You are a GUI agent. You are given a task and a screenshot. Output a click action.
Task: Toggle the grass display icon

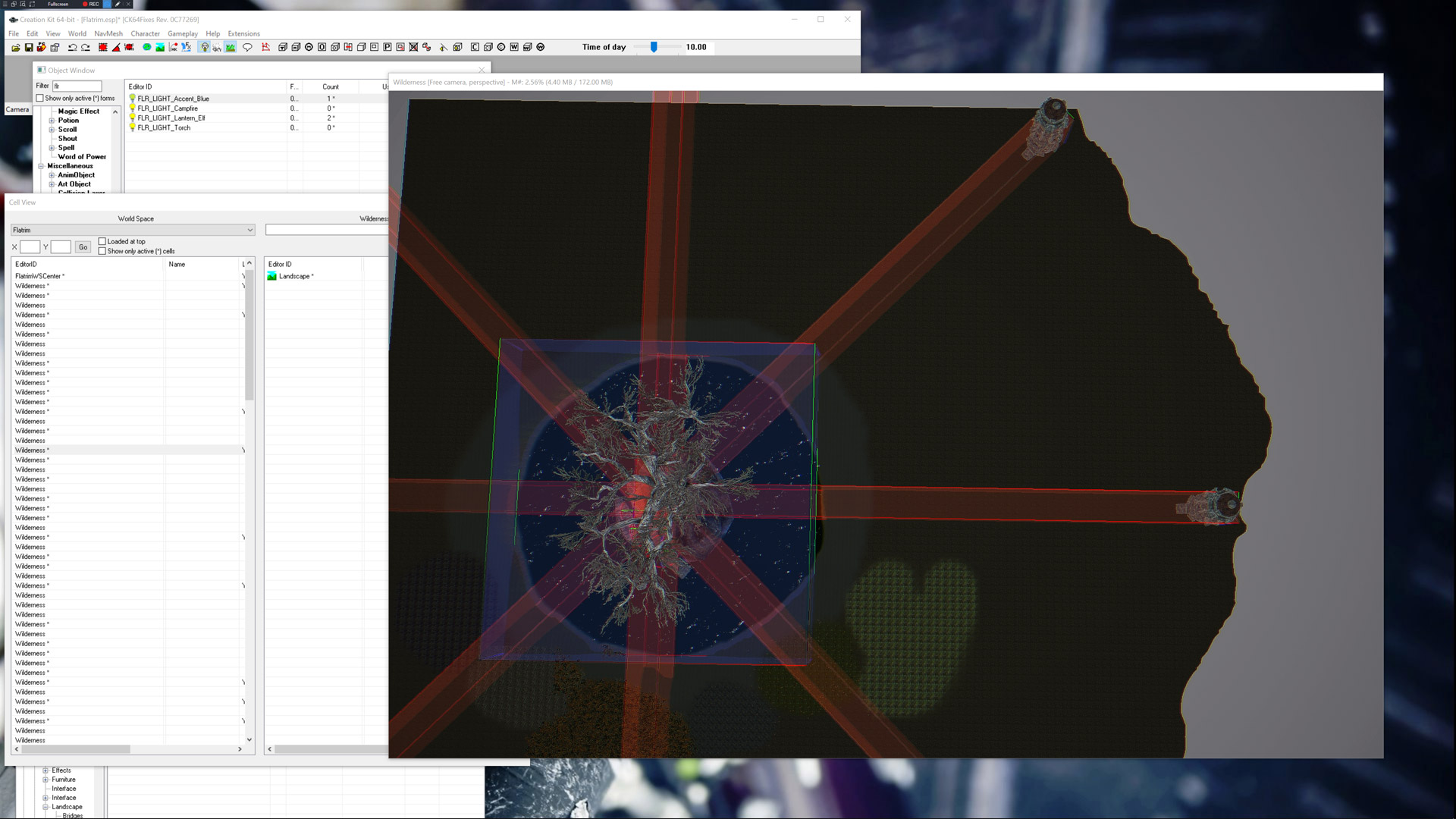point(231,47)
